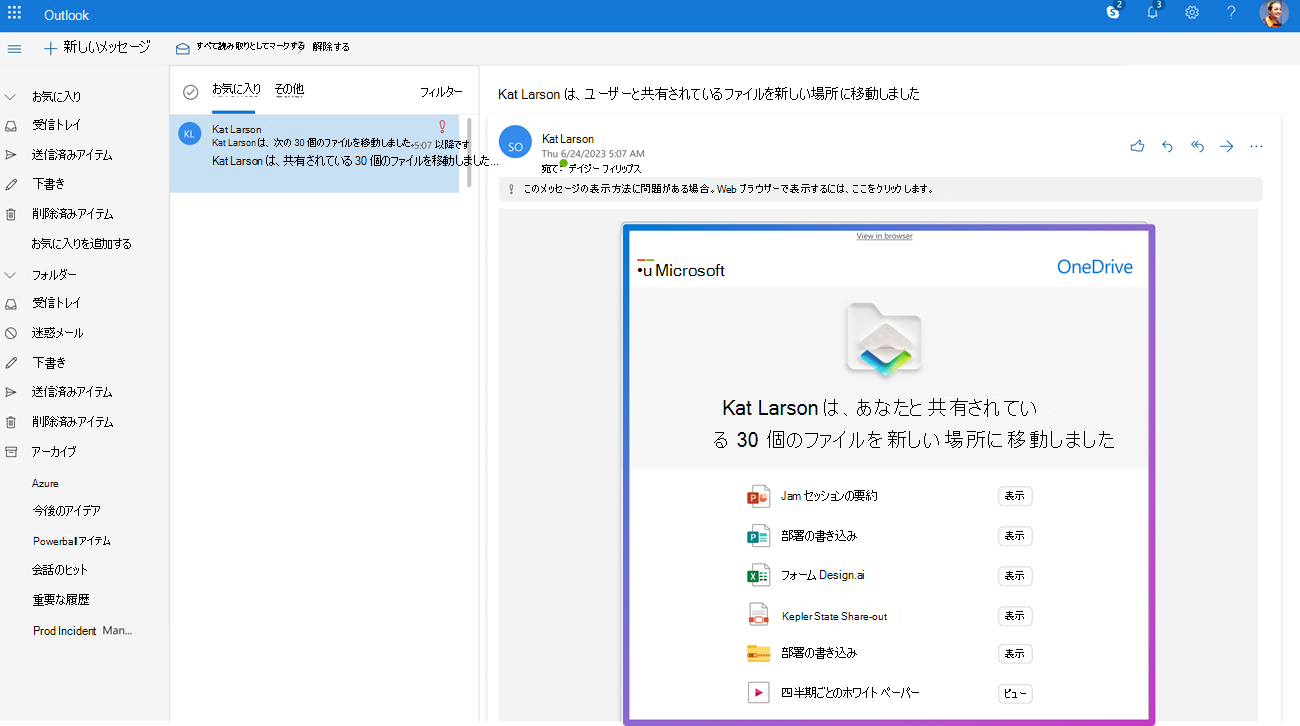Click Publisher icon beside first 部署の書き込み

pos(758,536)
